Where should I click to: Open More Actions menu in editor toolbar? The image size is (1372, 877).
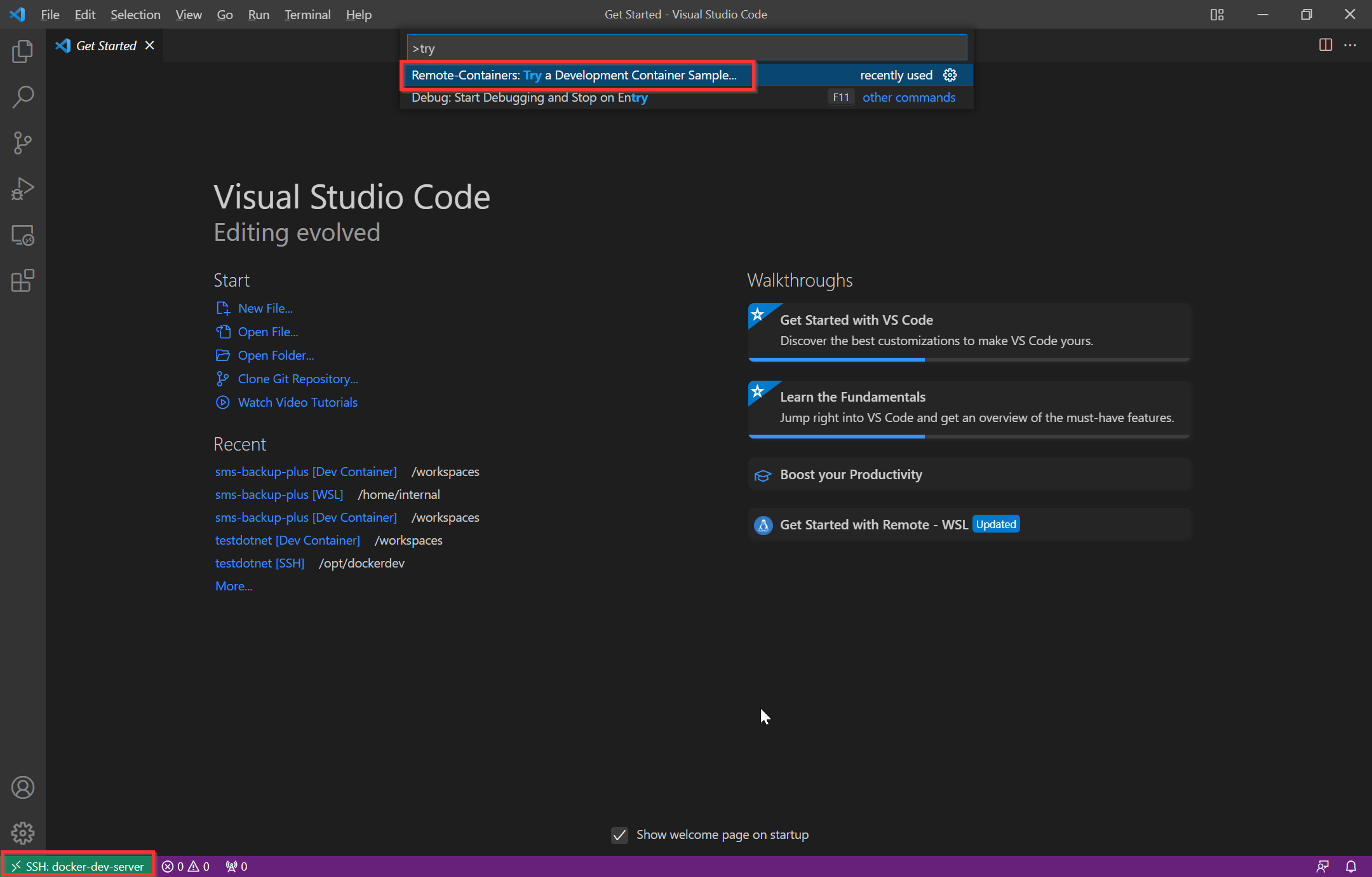[1351, 44]
